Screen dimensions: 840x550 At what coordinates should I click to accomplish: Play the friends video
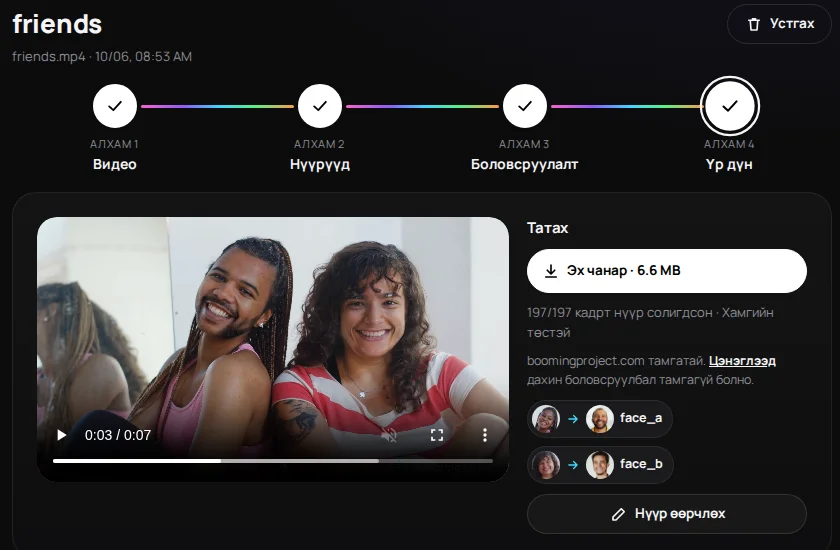[x=62, y=435]
